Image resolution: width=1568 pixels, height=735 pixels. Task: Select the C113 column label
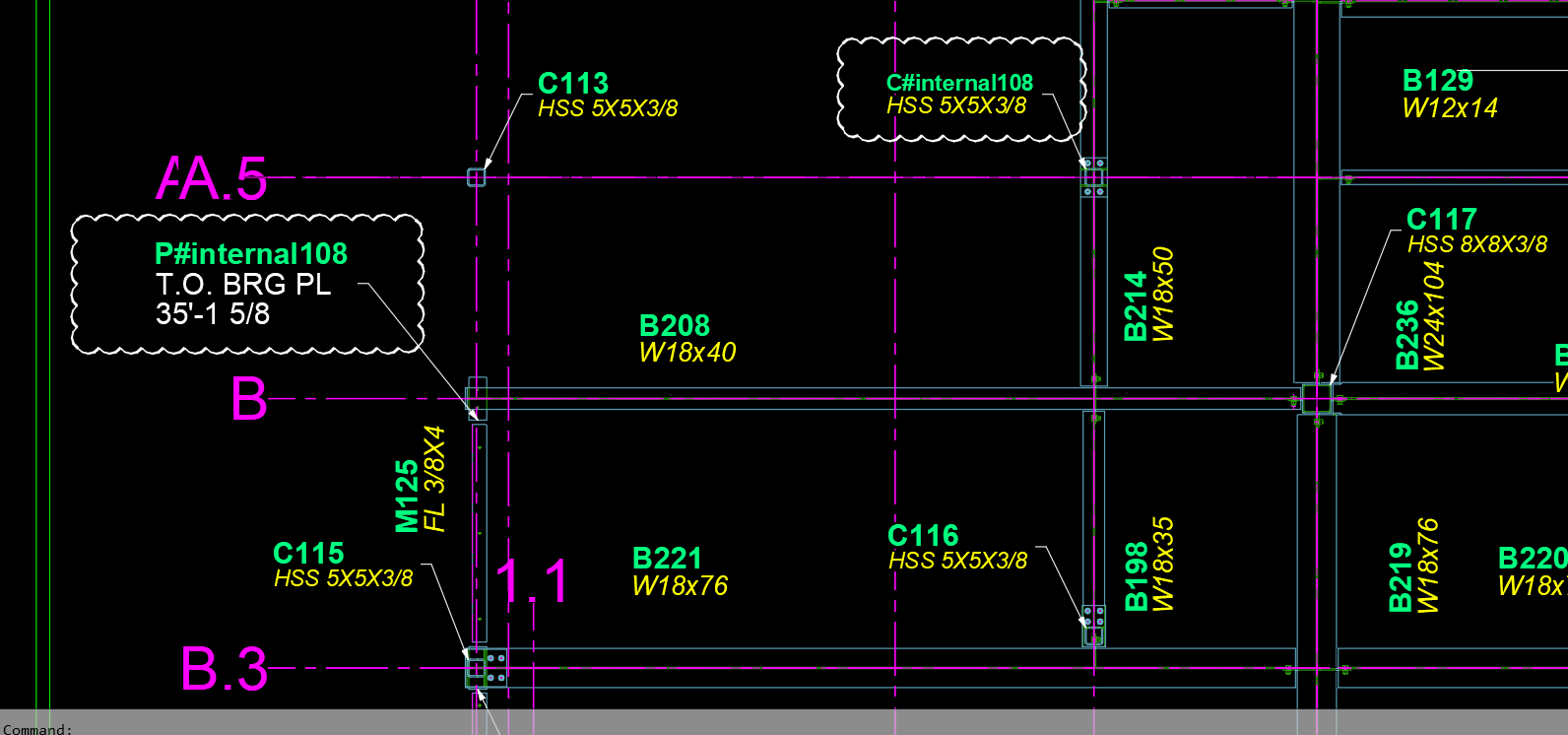(573, 84)
